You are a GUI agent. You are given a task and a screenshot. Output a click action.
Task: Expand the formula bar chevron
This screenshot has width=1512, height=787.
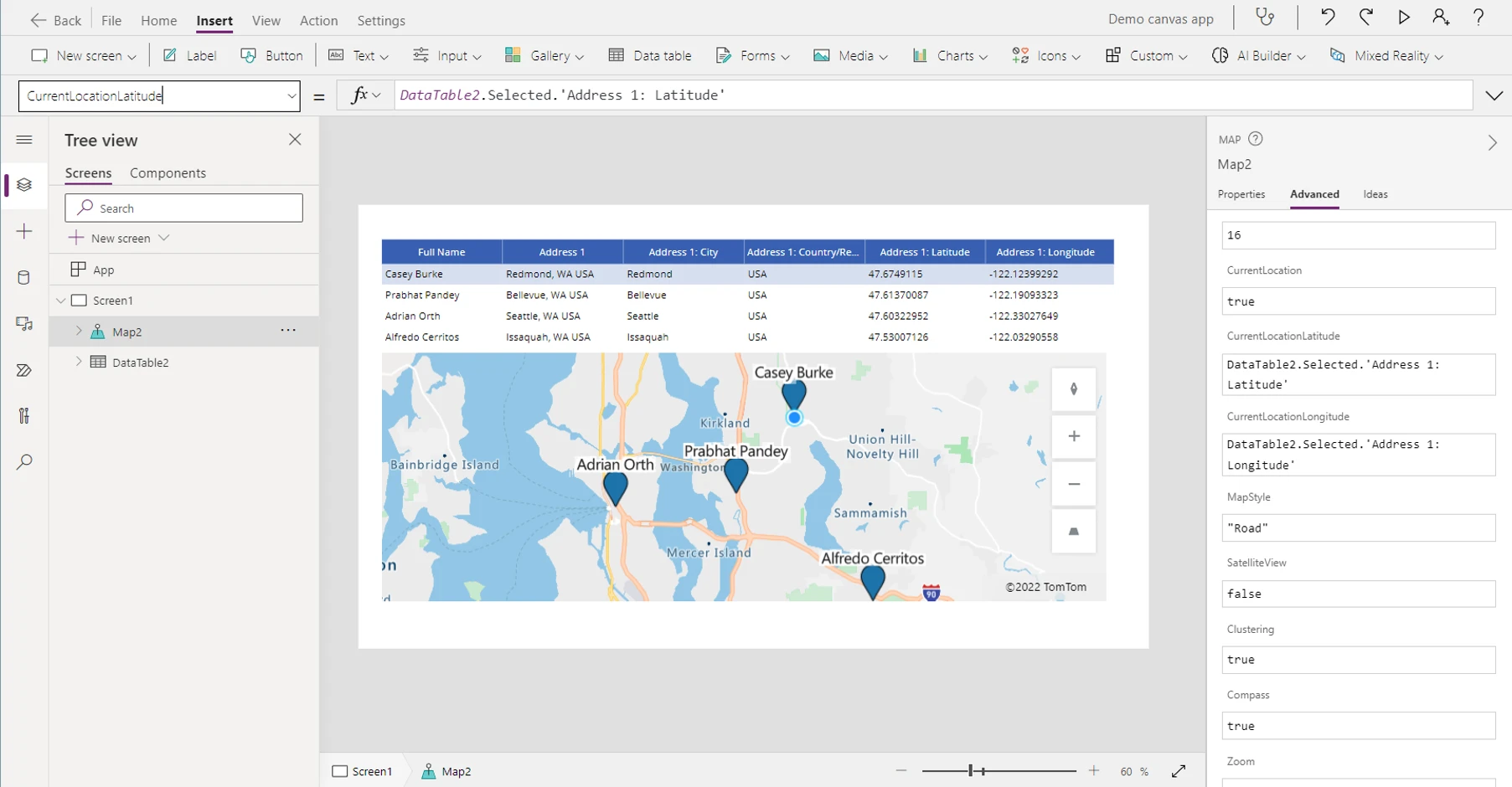tap(1494, 95)
